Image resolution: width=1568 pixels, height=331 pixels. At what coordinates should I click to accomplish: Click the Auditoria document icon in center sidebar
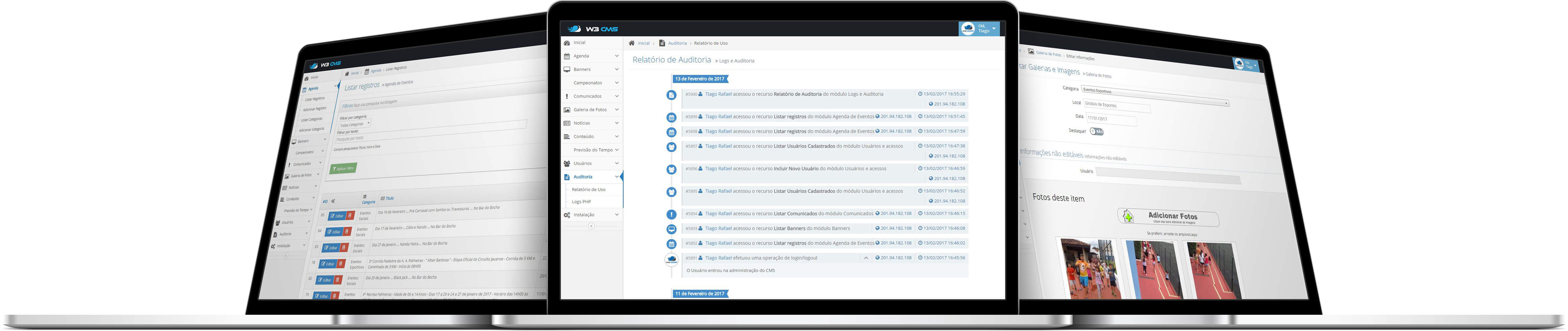[567, 177]
